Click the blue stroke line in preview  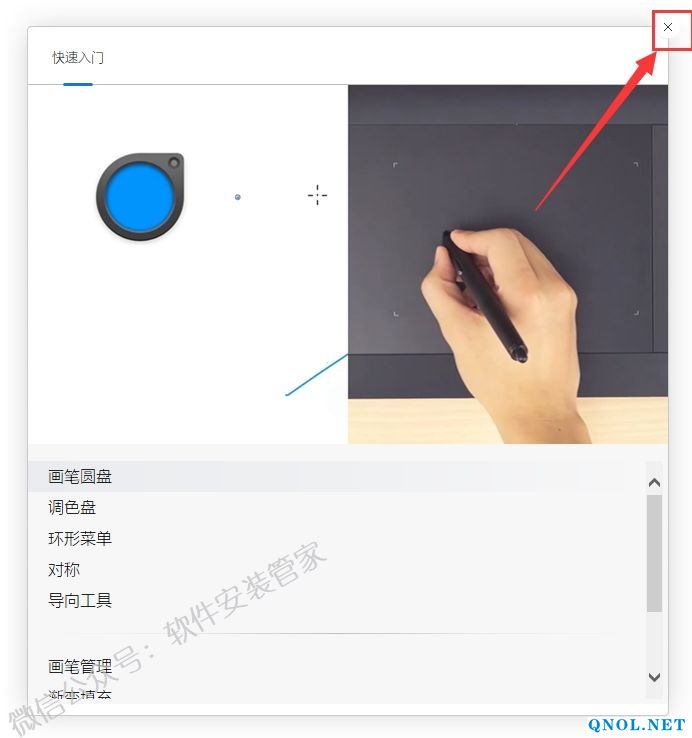coord(316,375)
